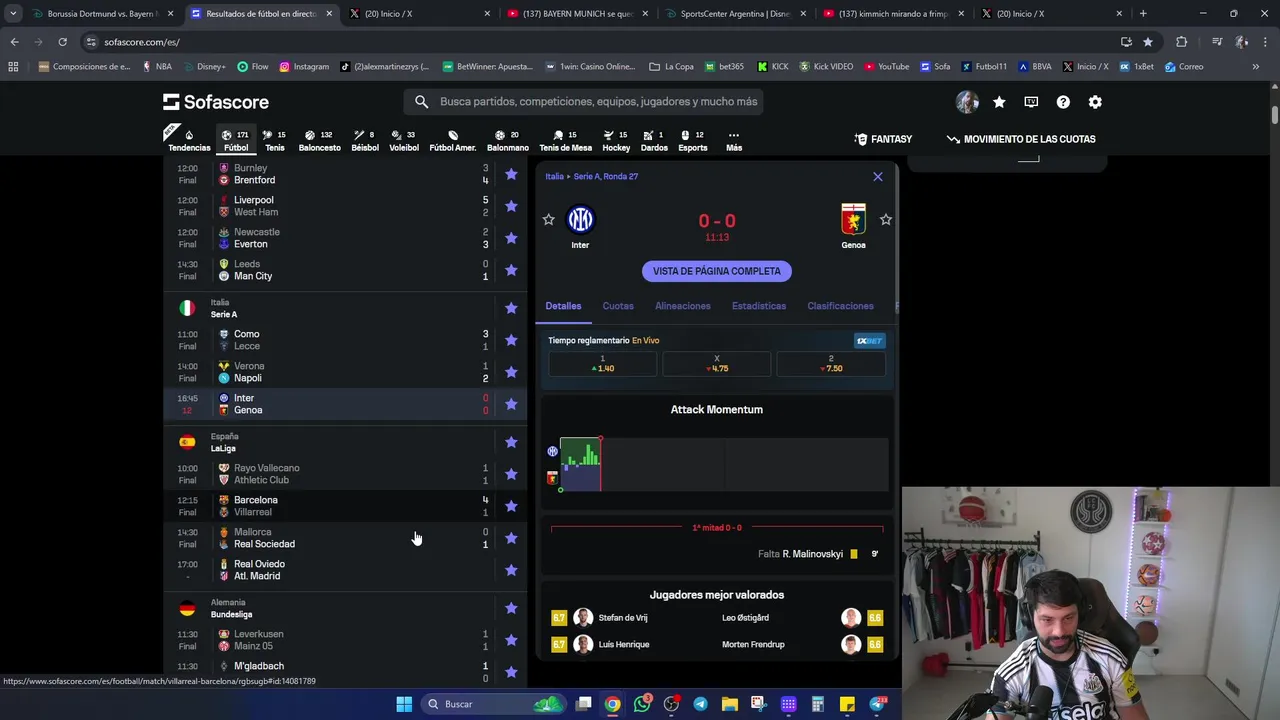Image resolution: width=1280 pixels, height=720 pixels.
Task: Toggle favorite star for Bundesliga league
Action: tap(511, 608)
